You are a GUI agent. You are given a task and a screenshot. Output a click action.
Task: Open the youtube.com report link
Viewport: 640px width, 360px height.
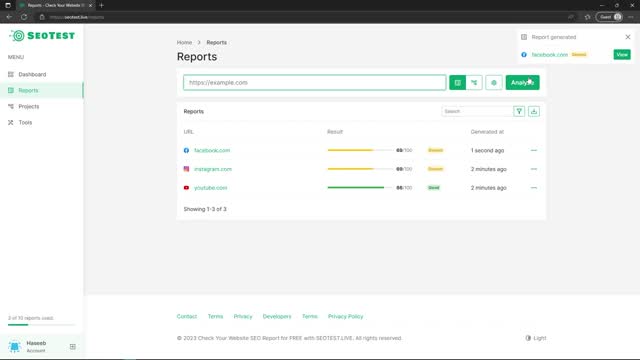[211, 188]
